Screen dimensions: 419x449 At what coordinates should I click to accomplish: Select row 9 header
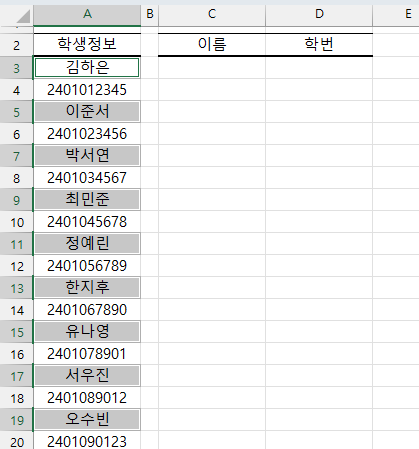(x=16, y=200)
